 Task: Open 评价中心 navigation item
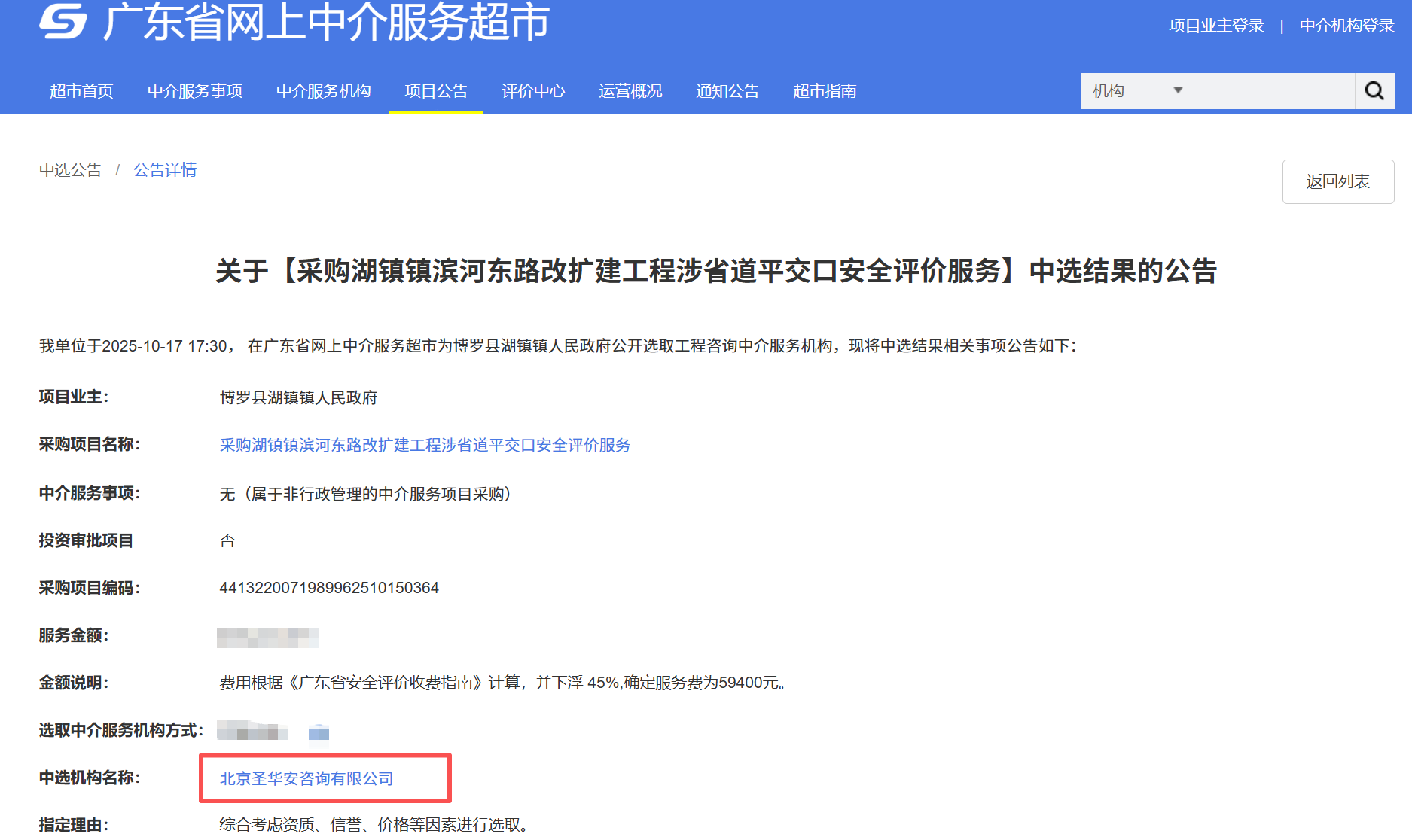tap(533, 91)
